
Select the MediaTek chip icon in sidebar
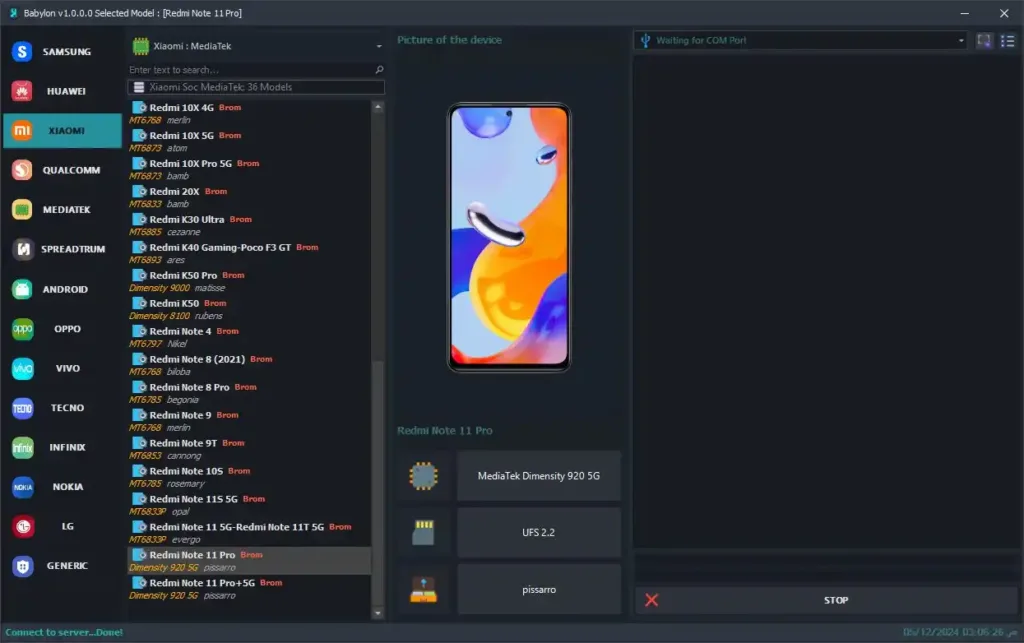pos(22,210)
